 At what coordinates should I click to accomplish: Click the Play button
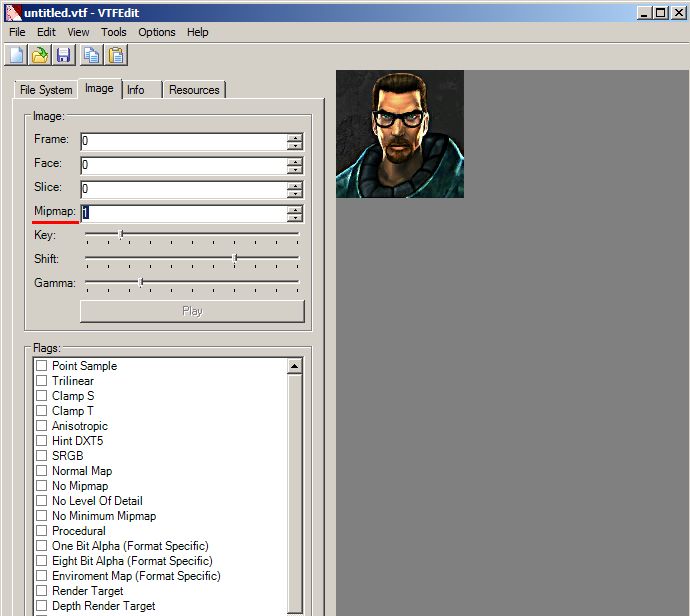tap(192, 312)
